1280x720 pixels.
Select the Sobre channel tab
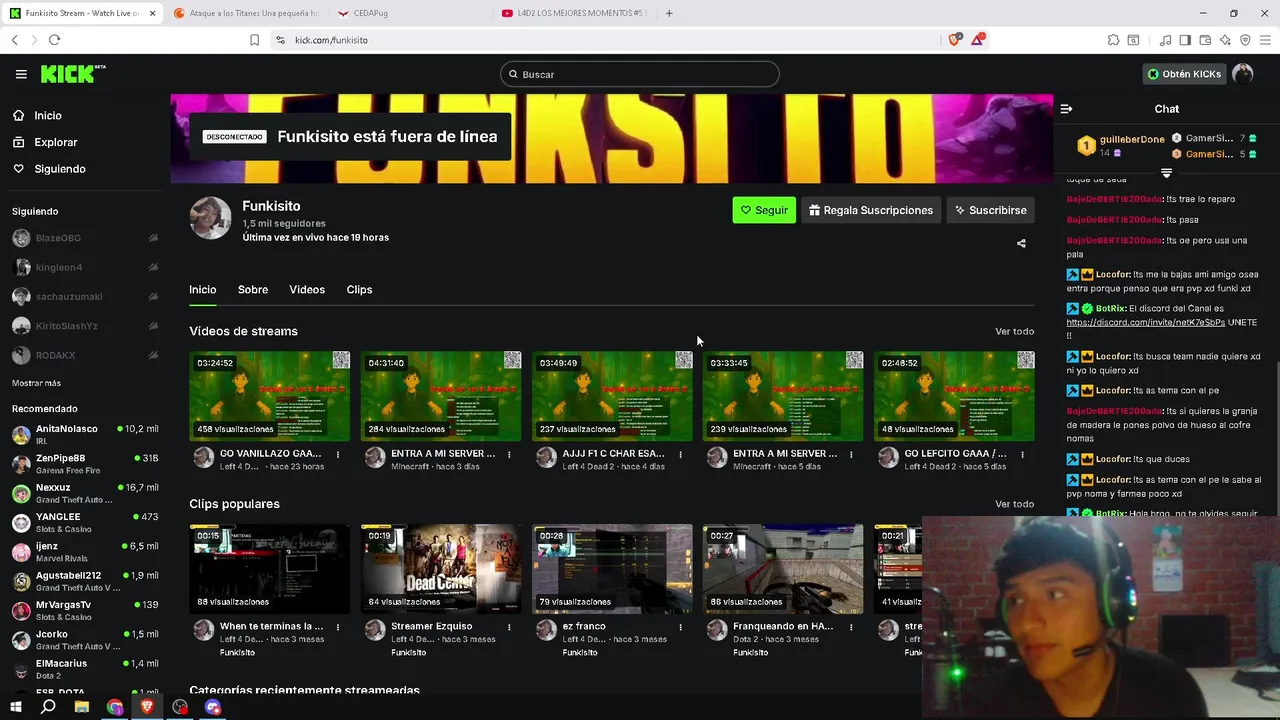click(253, 290)
